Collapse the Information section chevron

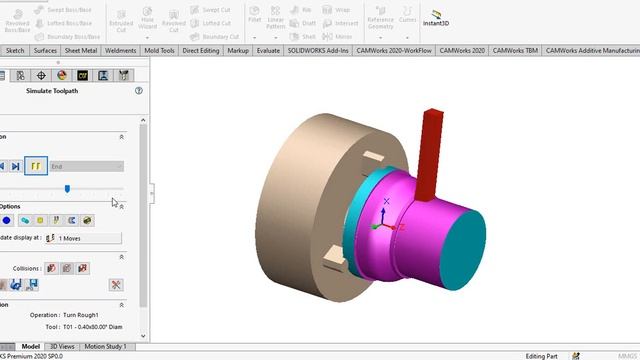121,305
